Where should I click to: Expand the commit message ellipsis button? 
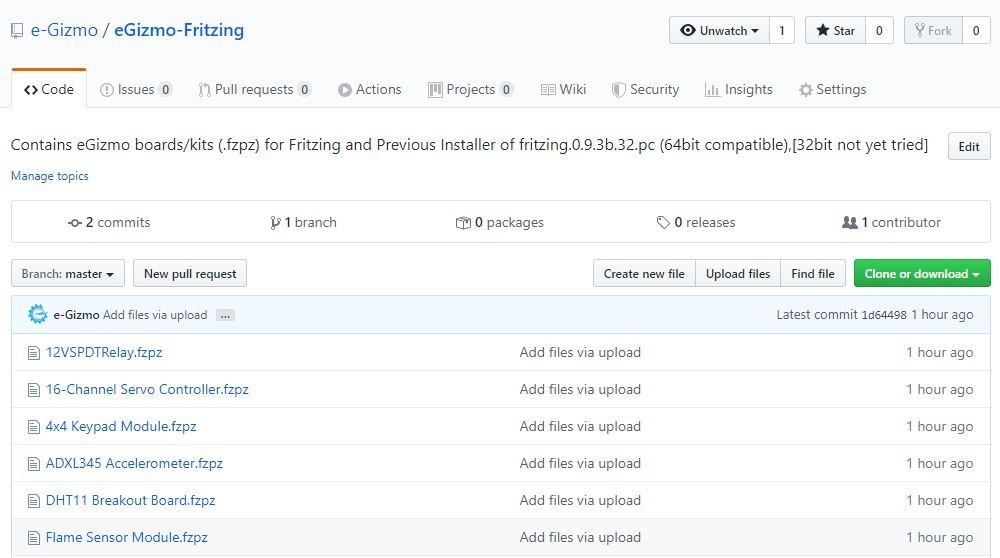pyautogui.click(x=225, y=315)
